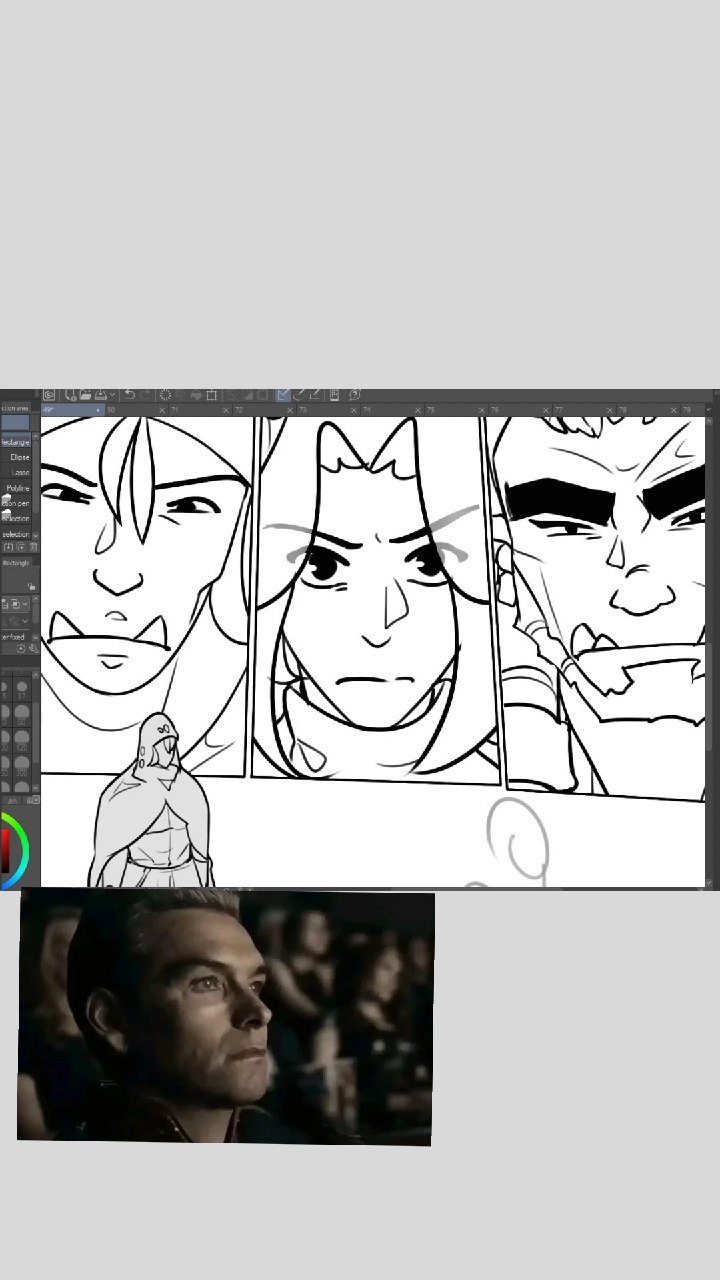Redo the previous action
Viewport: 720px width, 1280px height.
coord(146,395)
